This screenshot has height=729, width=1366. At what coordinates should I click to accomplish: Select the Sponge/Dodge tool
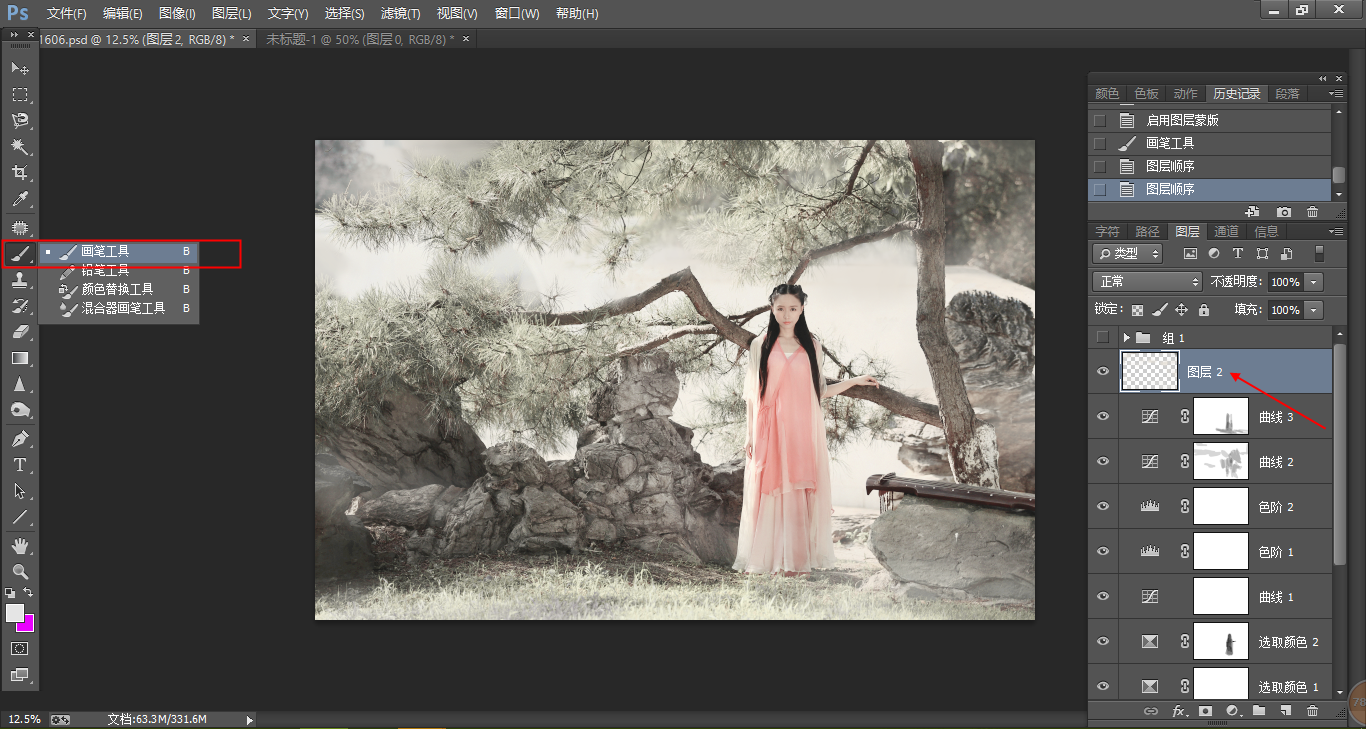pyautogui.click(x=19, y=410)
